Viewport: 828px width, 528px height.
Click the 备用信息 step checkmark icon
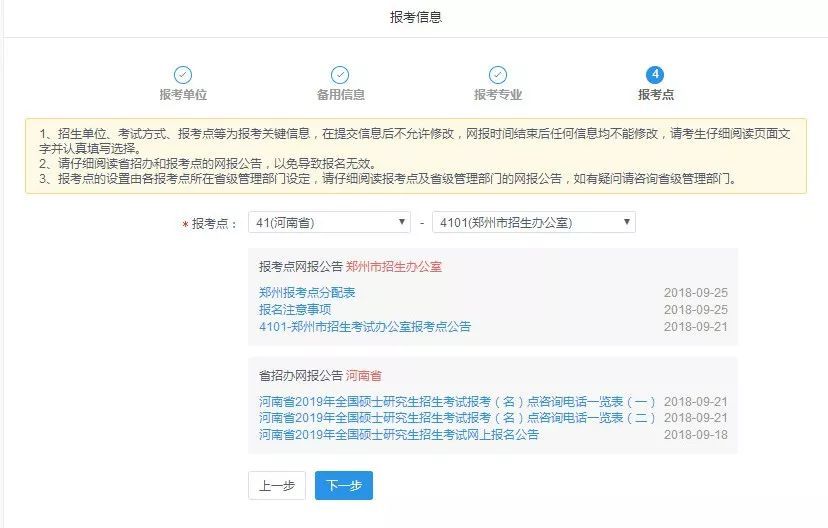[x=340, y=75]
